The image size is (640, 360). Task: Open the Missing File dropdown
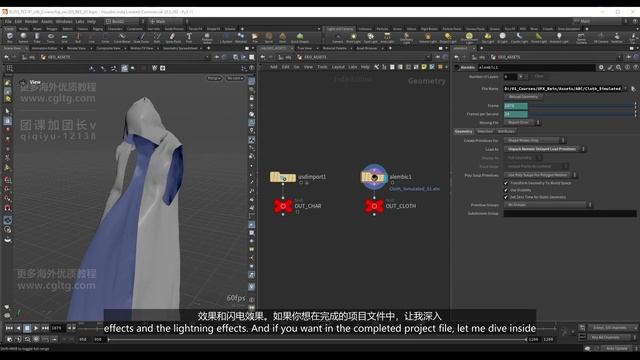[522, 122]
